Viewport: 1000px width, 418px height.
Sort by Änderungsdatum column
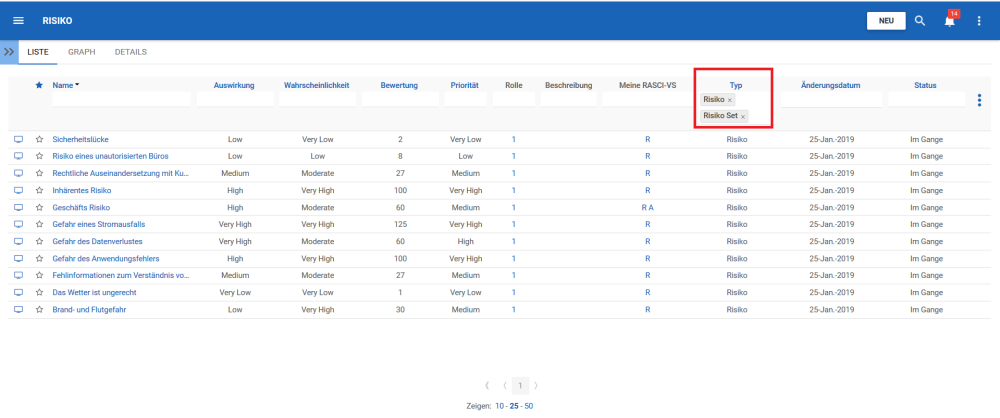click(x=831, y=85)
